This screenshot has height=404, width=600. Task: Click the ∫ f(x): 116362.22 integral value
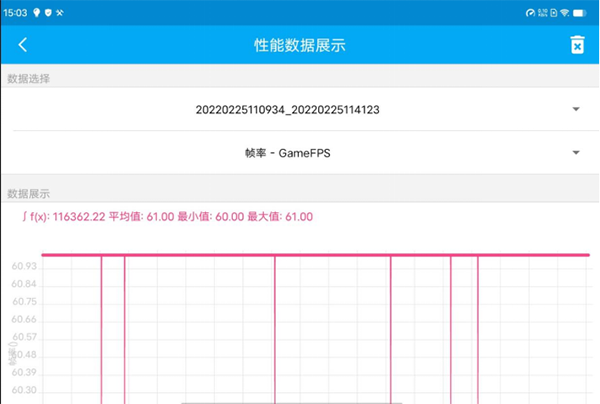pos(64,217)
